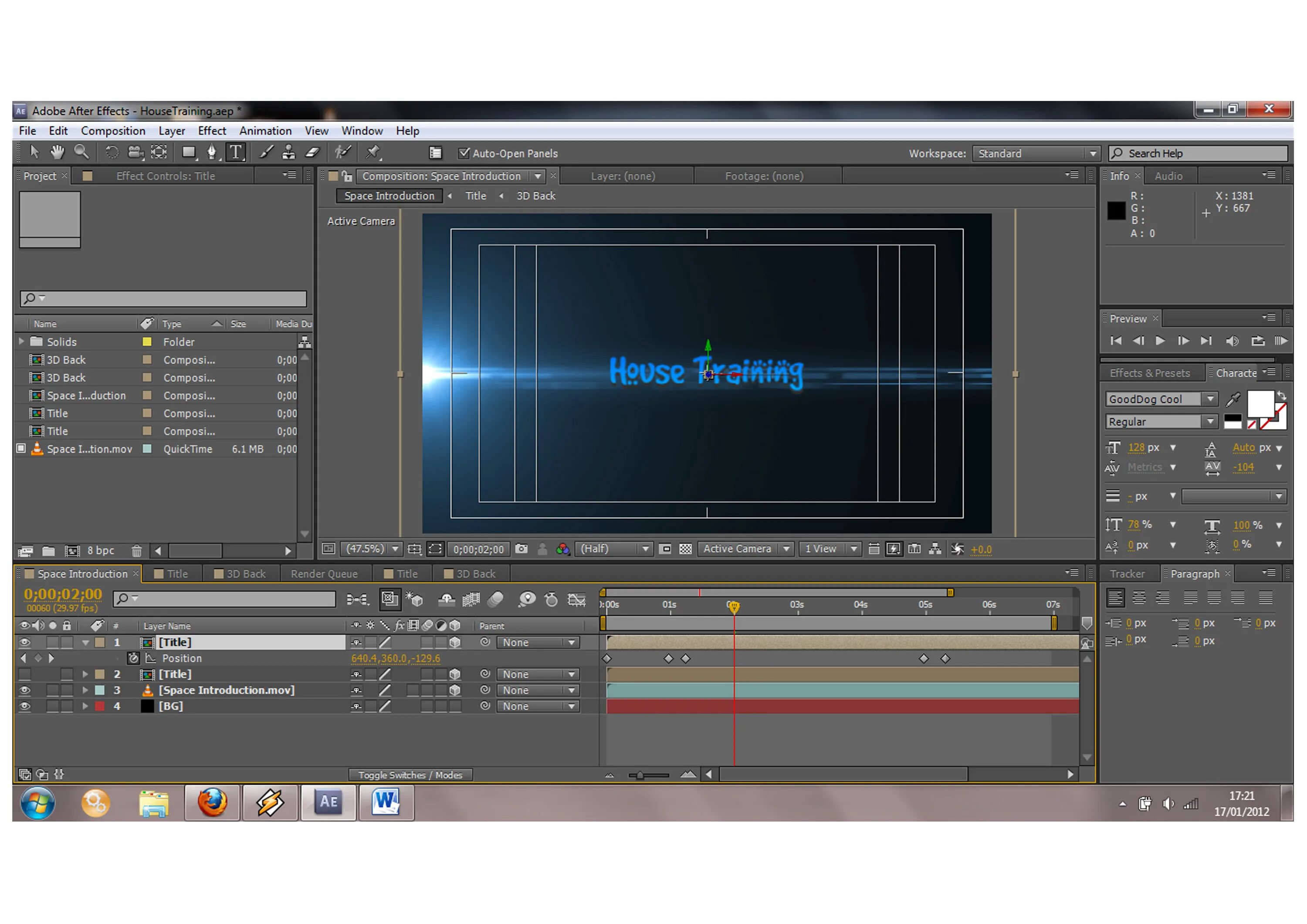Open the Animation menu
Screen dimensions: 1307x924
(265, 131)
